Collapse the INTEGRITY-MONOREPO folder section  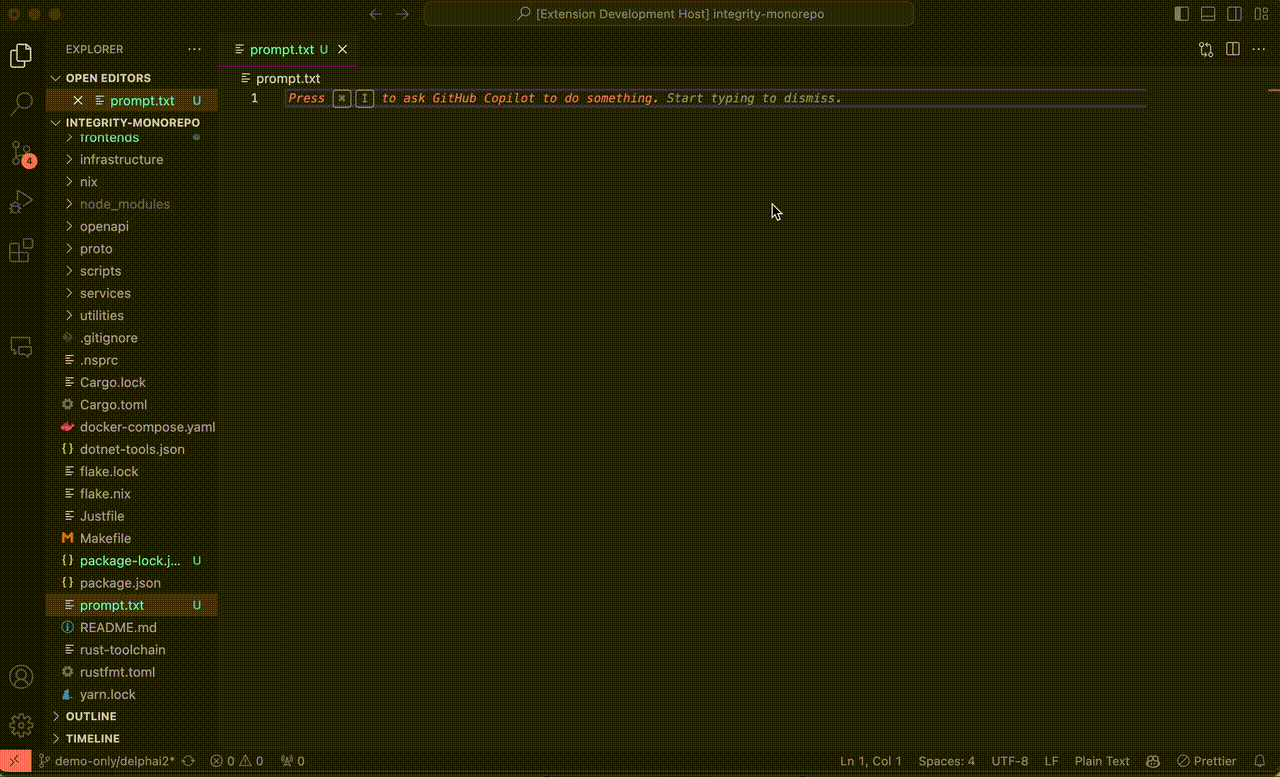coord(131,123)
